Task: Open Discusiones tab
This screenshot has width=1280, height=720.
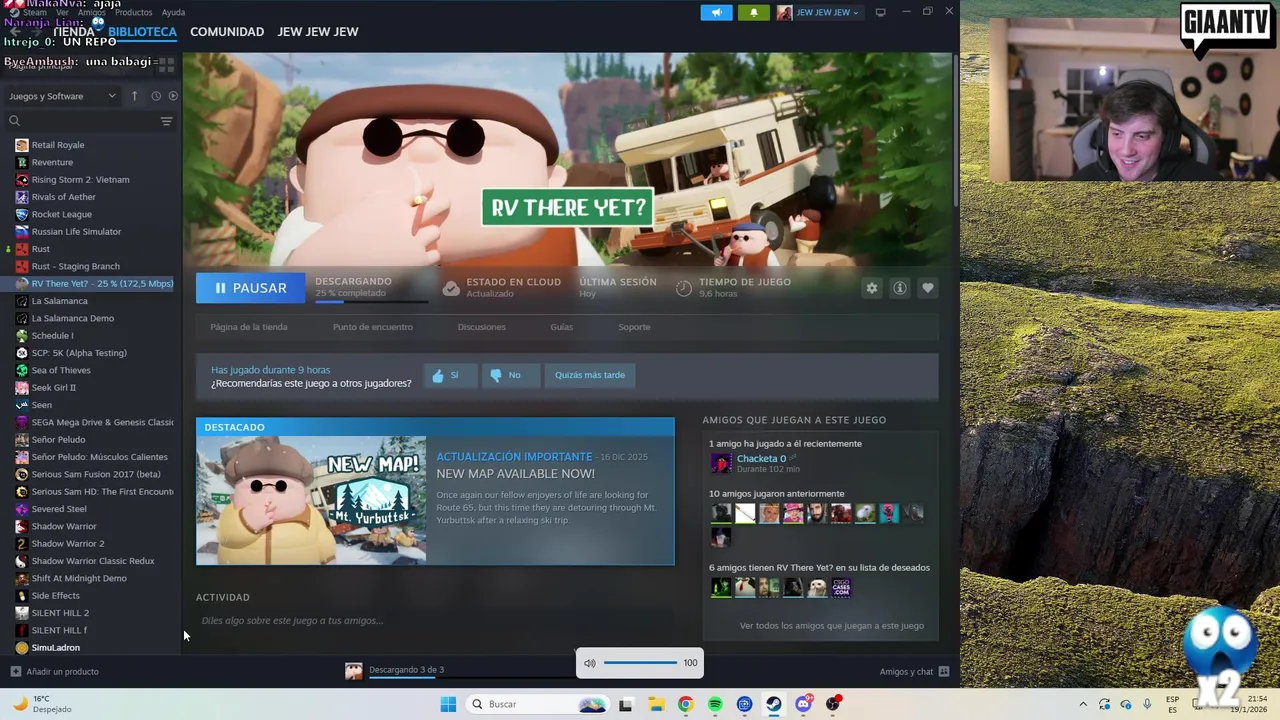Action: click(x=481, y=327)
